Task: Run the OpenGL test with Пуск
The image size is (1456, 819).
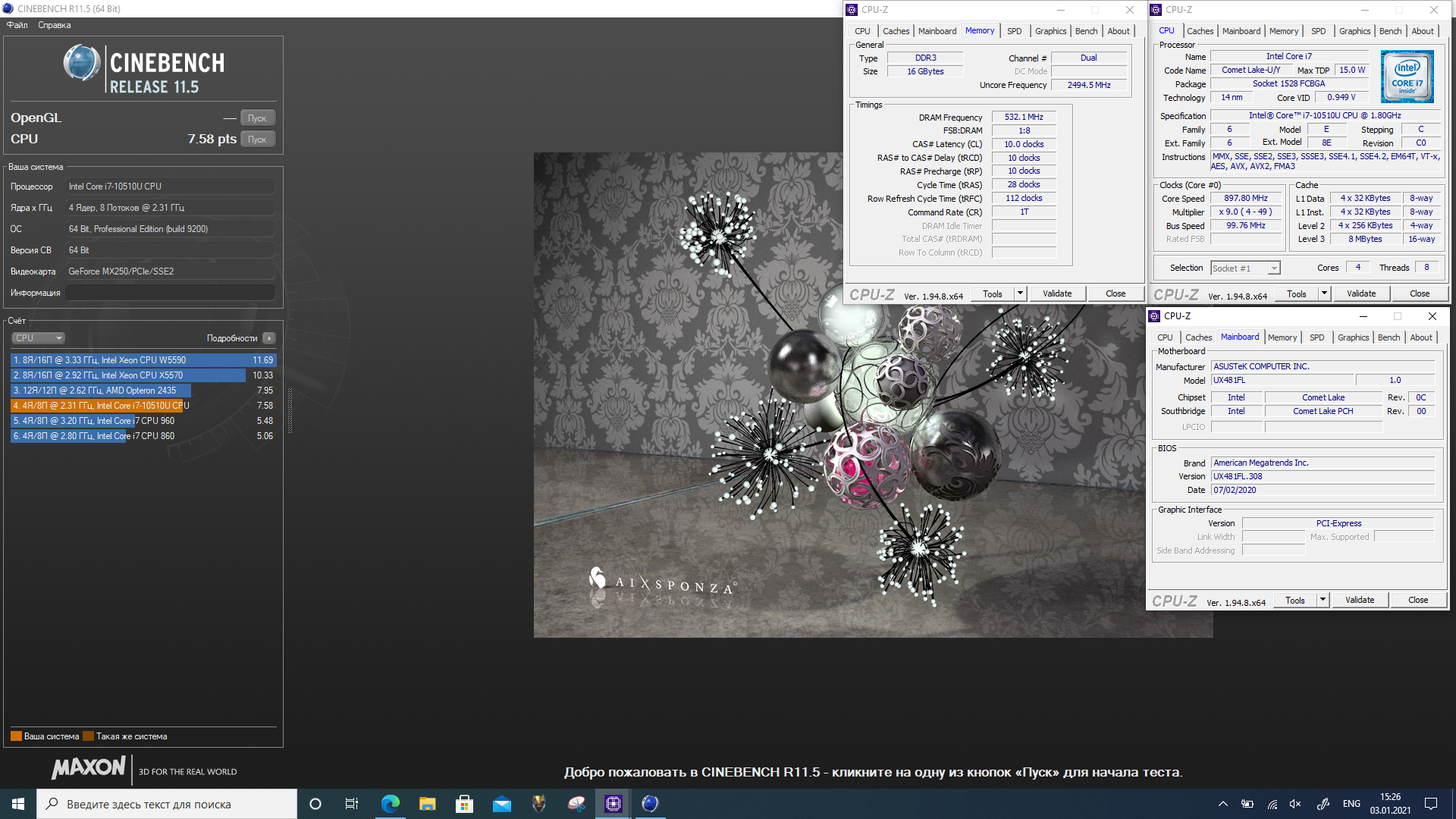Action: pos(258,118)
